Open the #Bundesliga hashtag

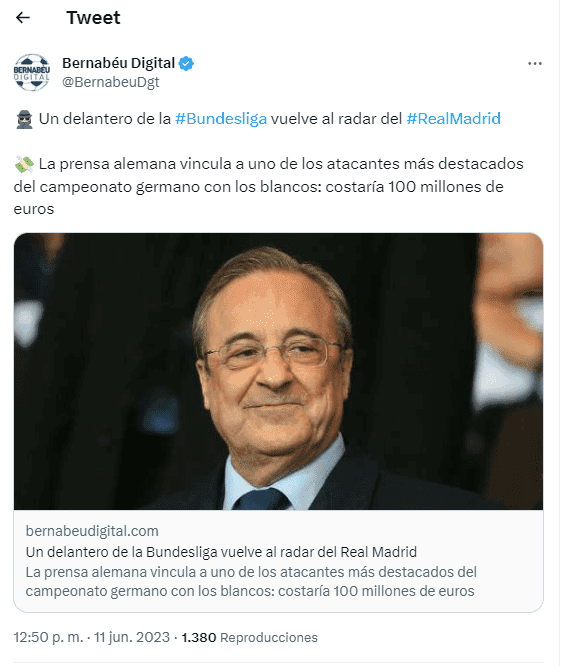point(221,119)
